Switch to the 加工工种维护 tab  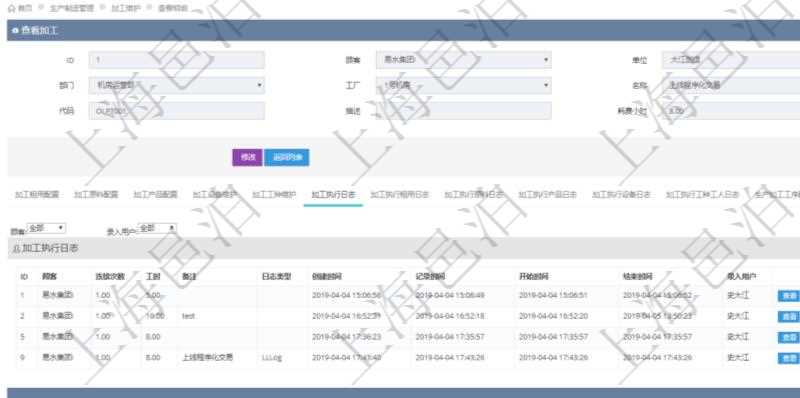pos(274,194)
